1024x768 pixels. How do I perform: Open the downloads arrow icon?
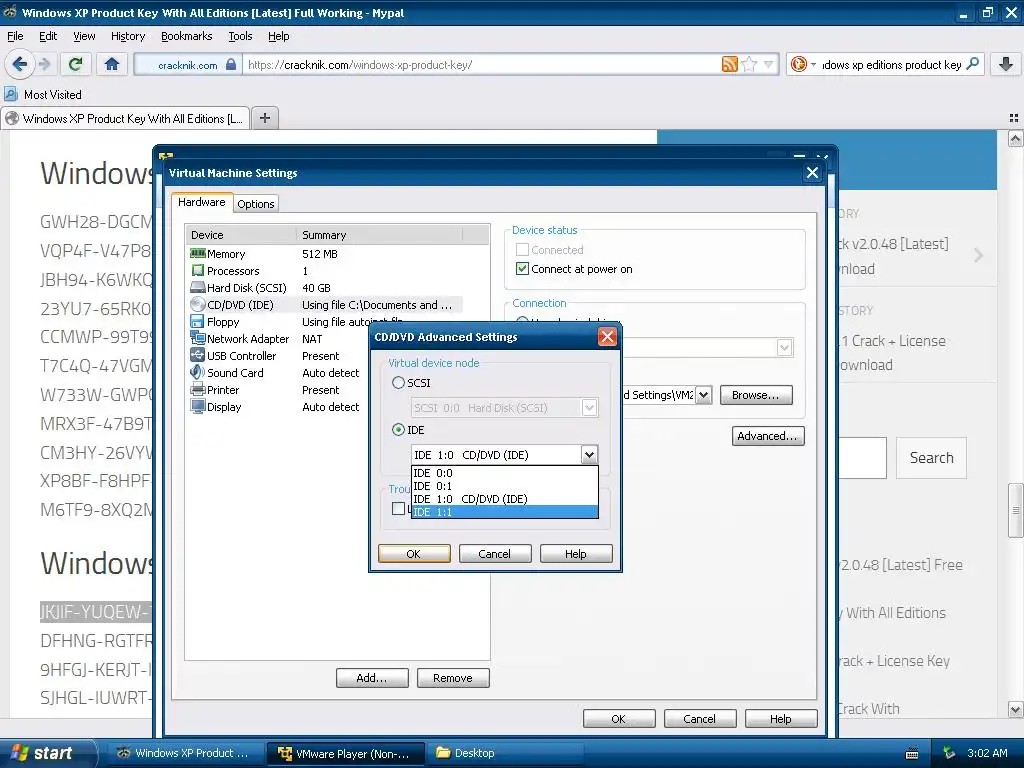(1006, 64)
